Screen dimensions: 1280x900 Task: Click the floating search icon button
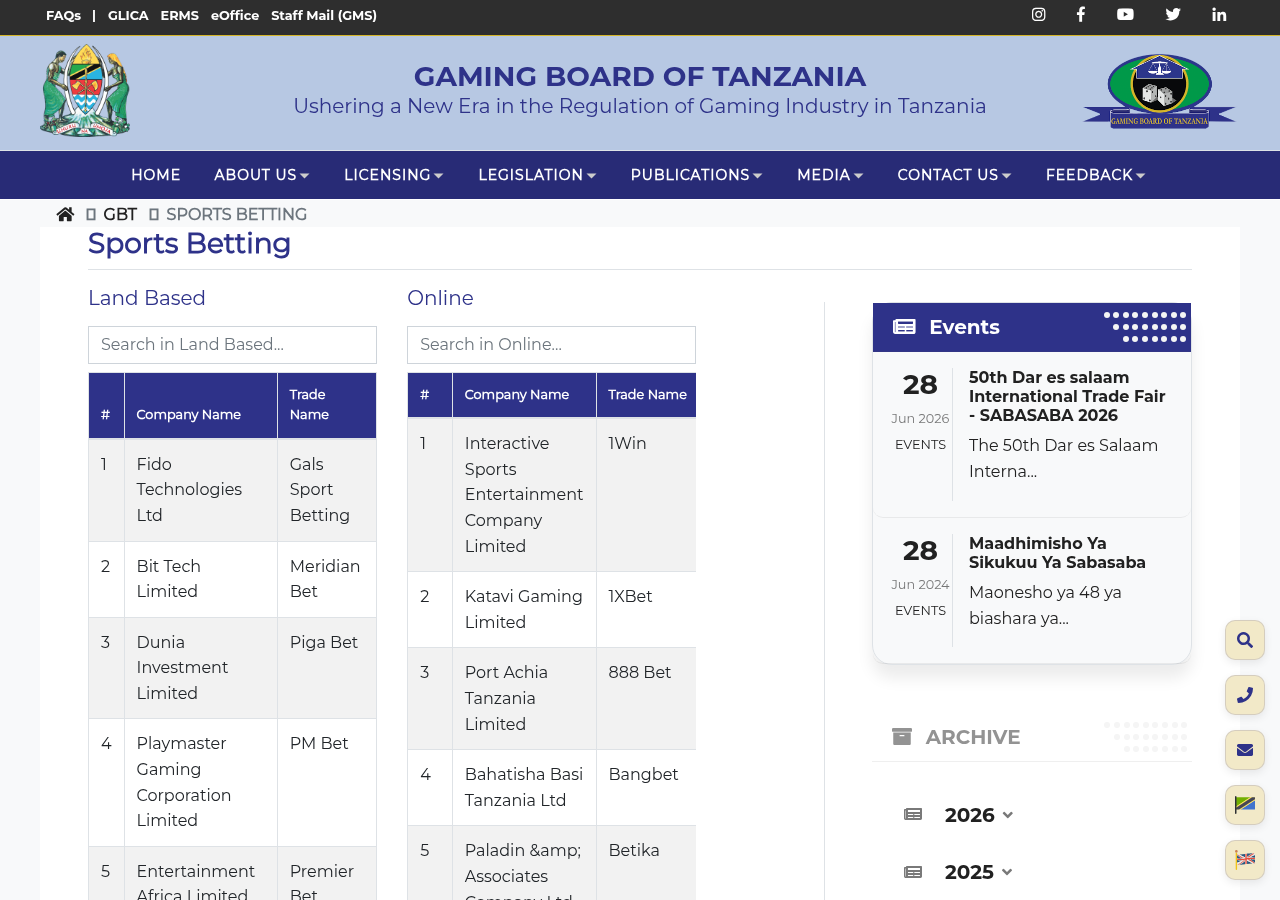1245,640
